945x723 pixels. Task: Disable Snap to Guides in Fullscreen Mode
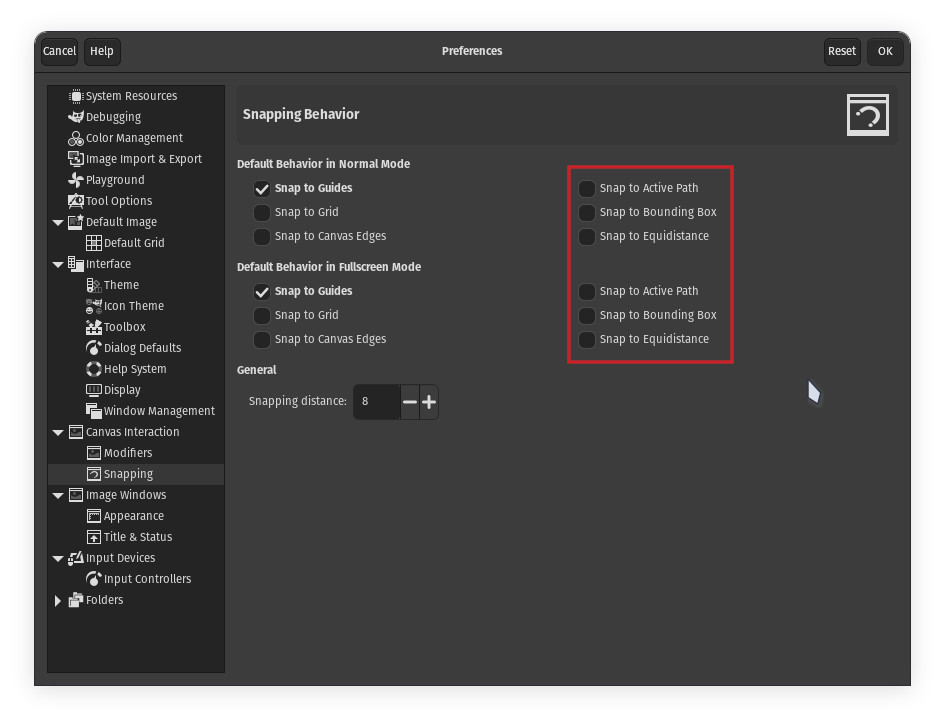click(261, 291)
